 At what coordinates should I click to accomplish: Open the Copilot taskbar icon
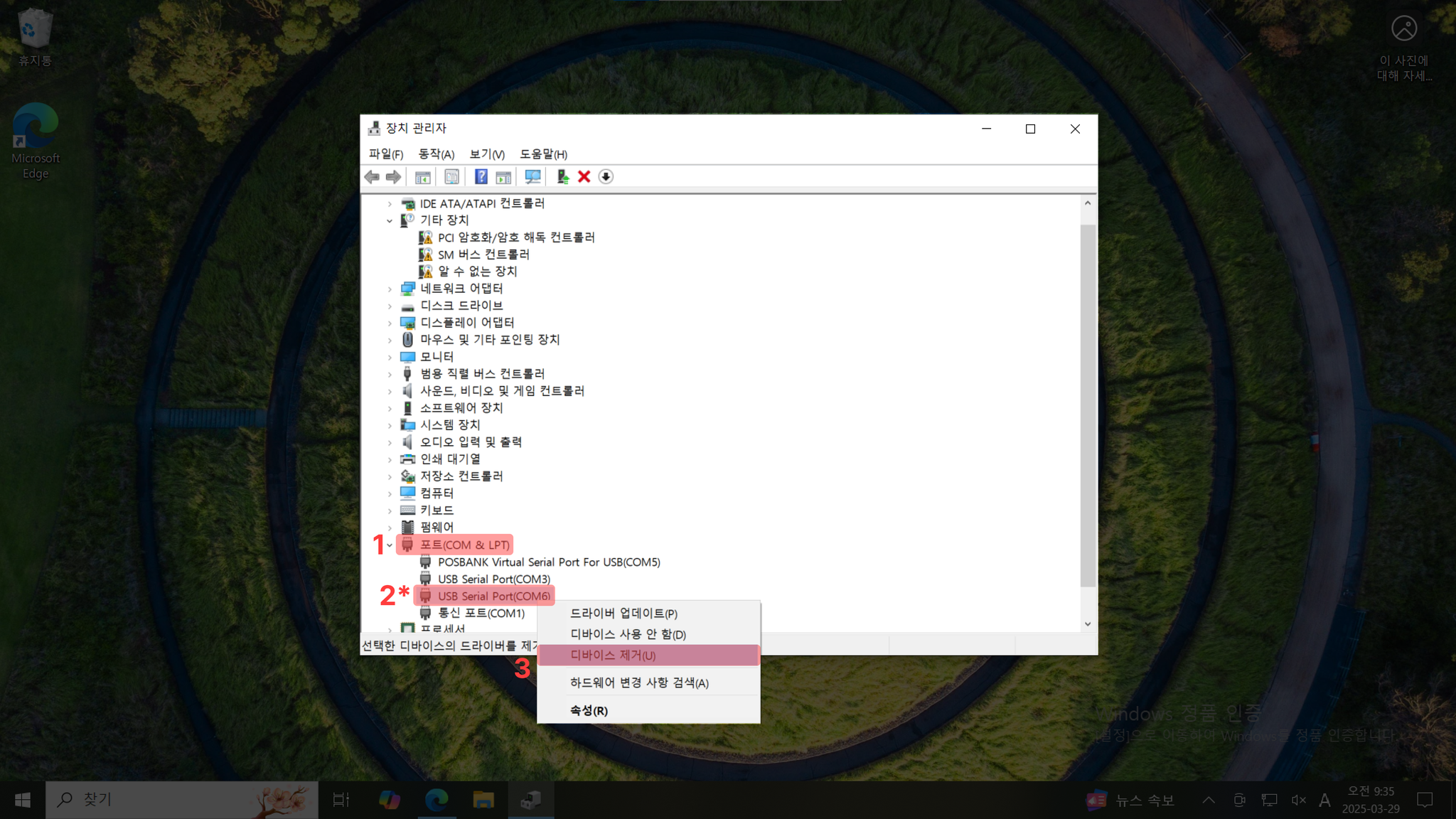click(x=389, y=800)
